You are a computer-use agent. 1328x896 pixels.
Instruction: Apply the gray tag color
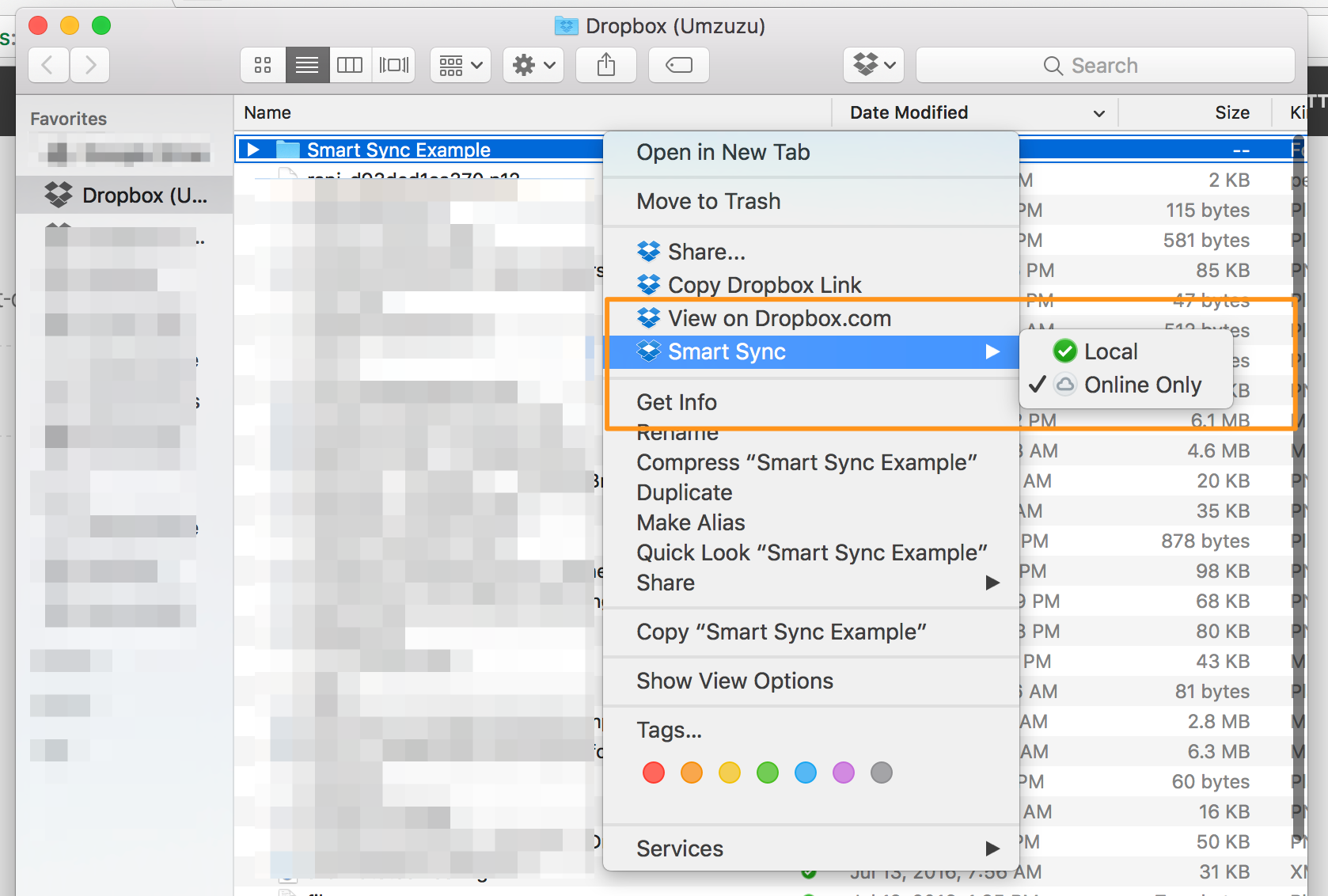[x=882, y=773]
